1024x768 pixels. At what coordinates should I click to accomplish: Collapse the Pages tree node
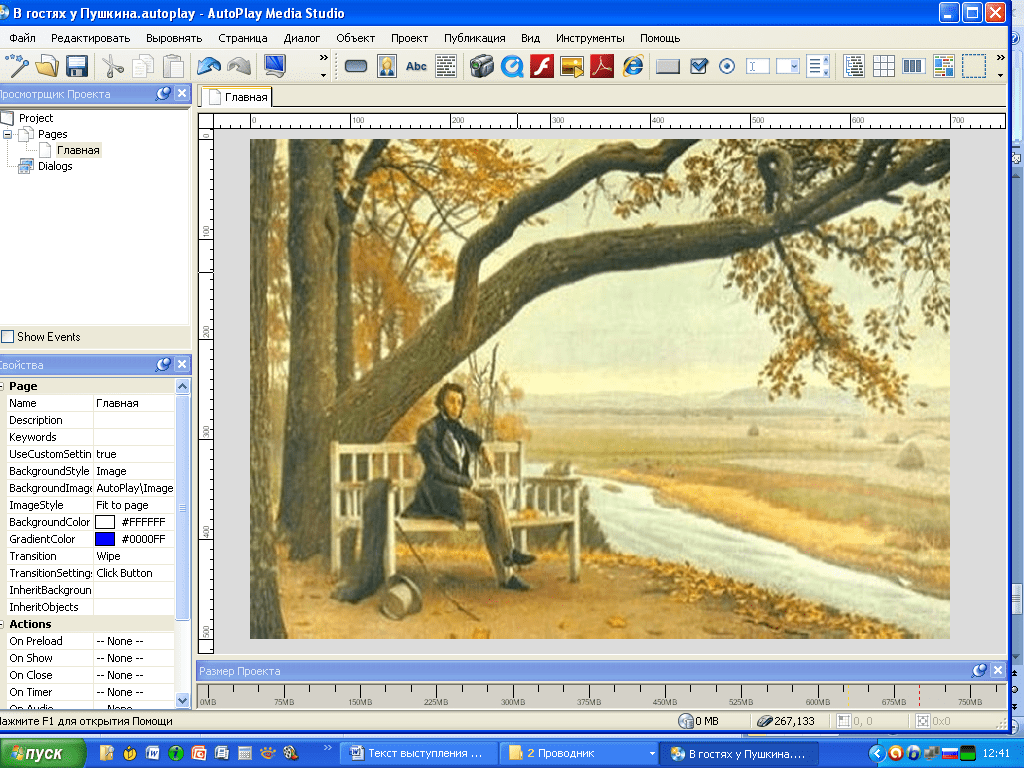[8, 135]
